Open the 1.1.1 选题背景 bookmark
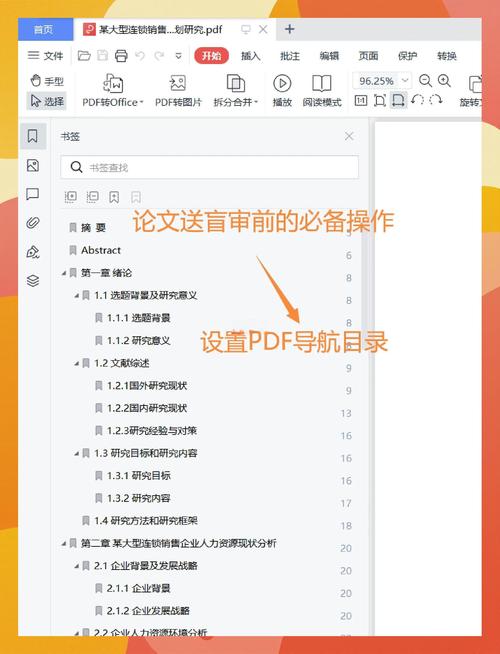 coord(138,318)
